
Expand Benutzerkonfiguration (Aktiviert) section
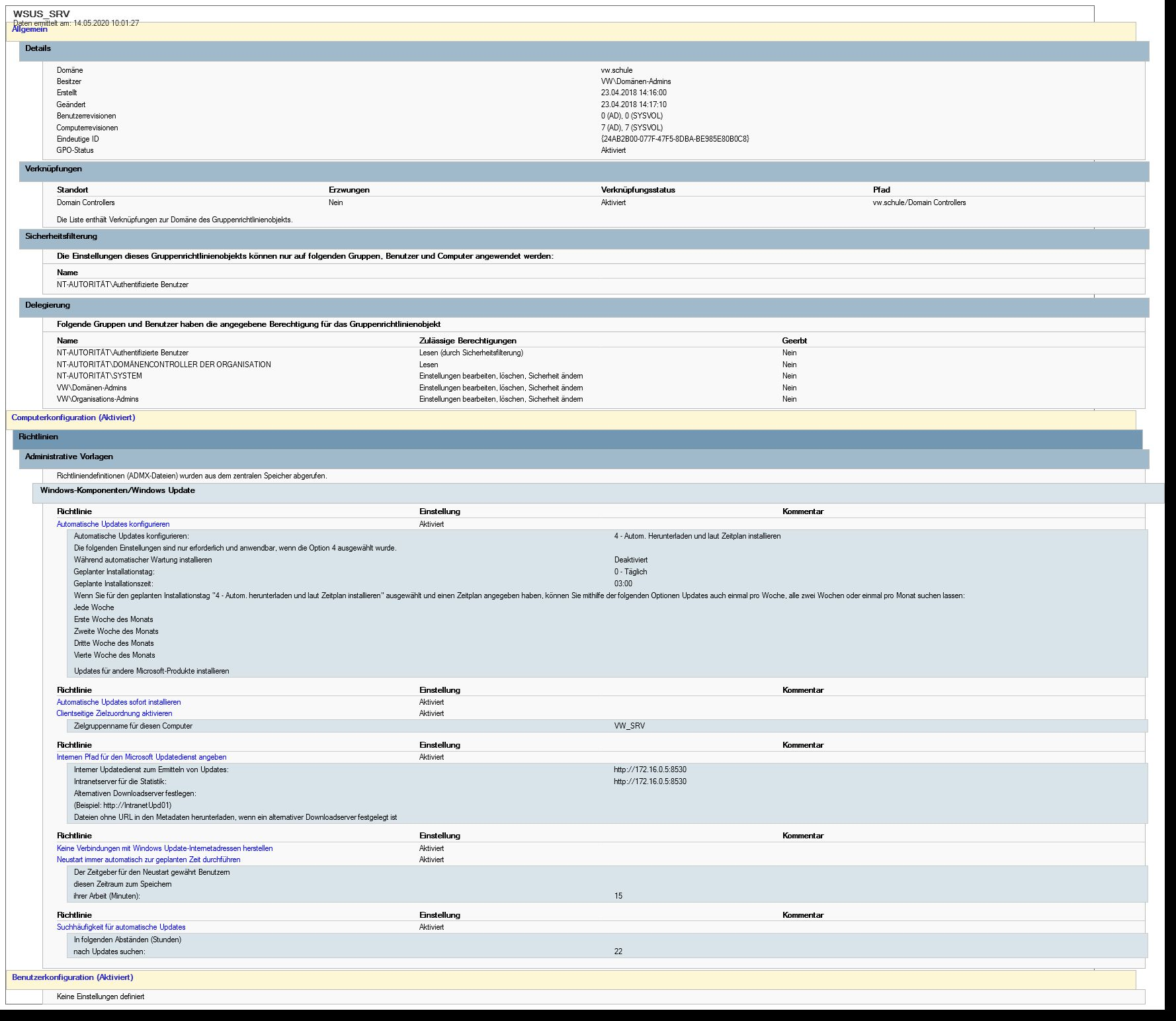pyautogui.click(x=73, y=977)
